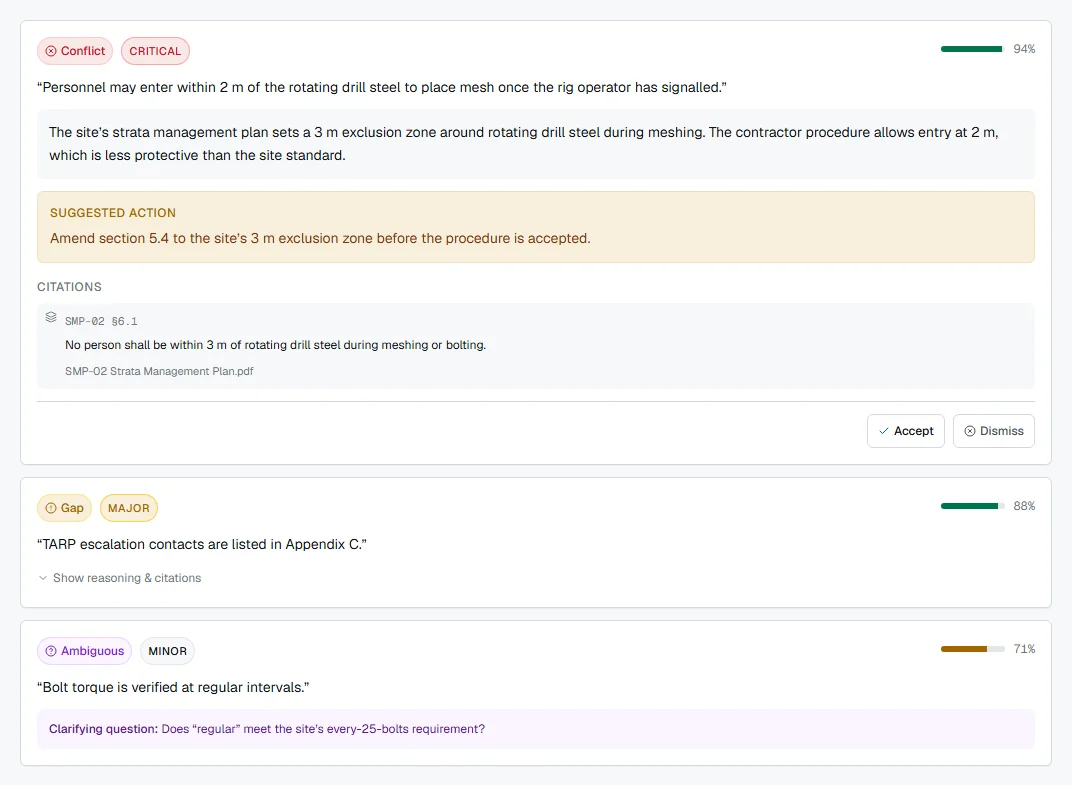This screenshot has width=1072, height=785.
Task: Click the Conflict type badge
Action: click(75, 51)
